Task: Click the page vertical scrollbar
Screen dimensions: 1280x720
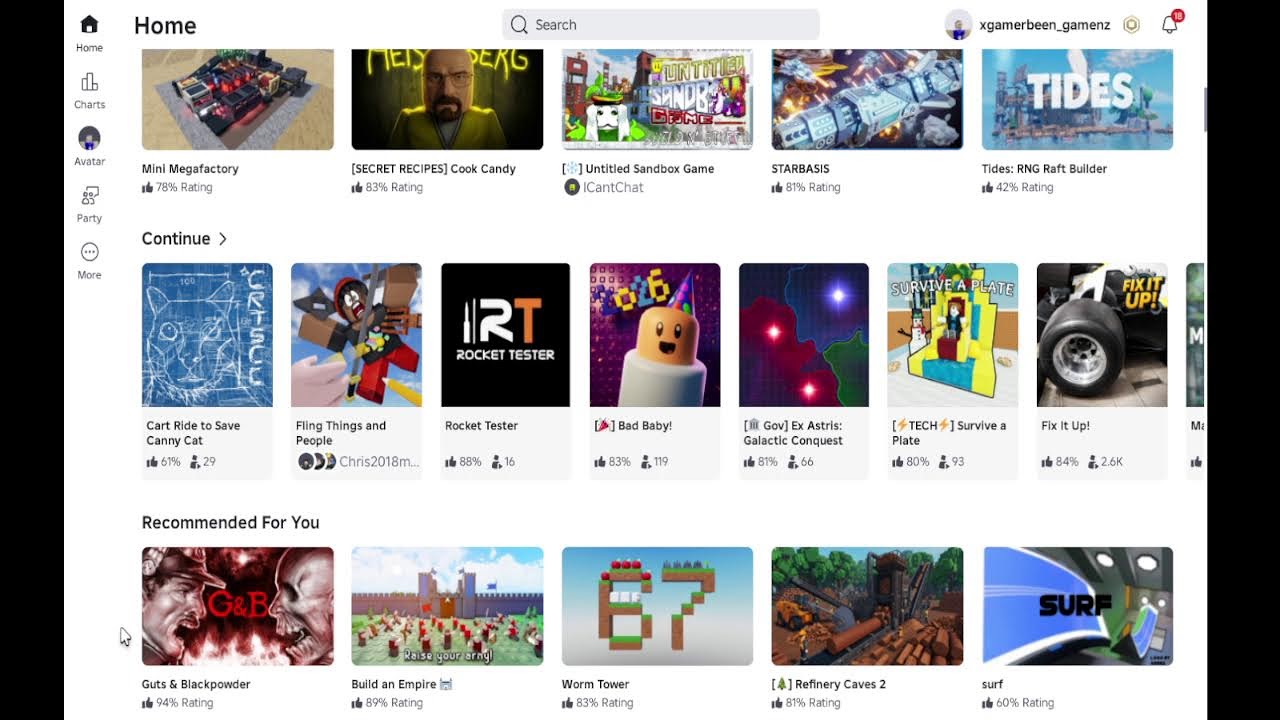Action: point(1204,110)
